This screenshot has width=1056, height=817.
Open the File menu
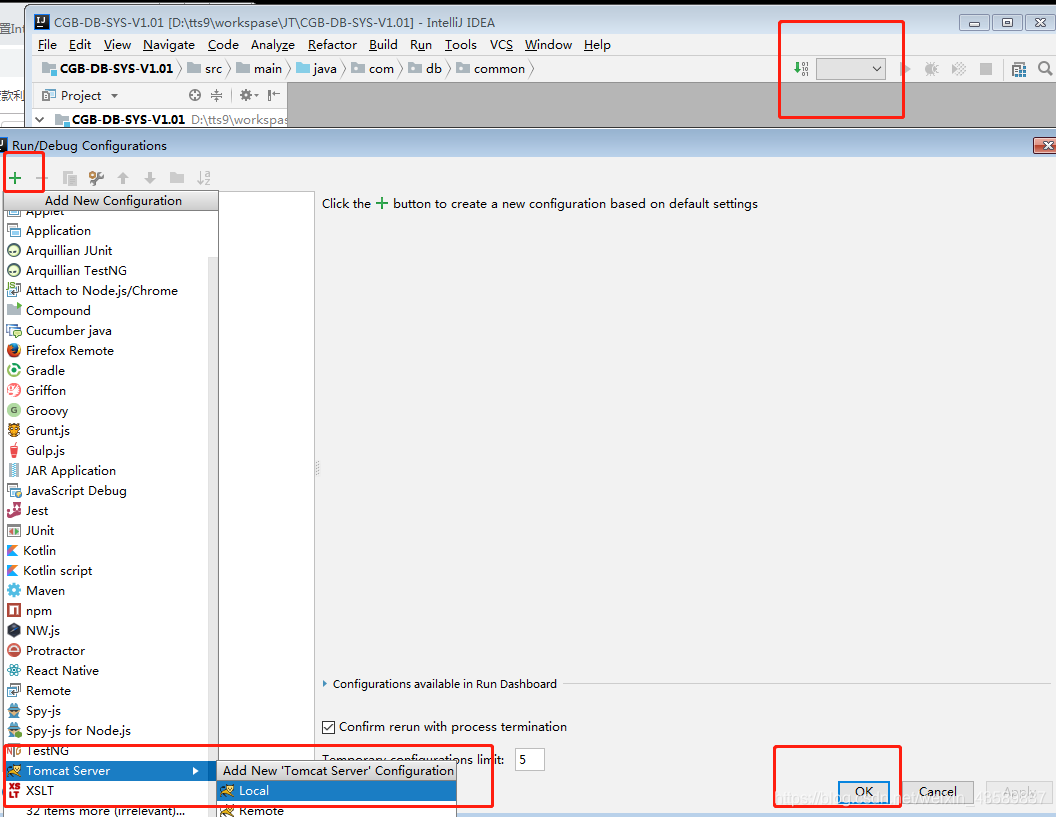(x=47, y=44)
